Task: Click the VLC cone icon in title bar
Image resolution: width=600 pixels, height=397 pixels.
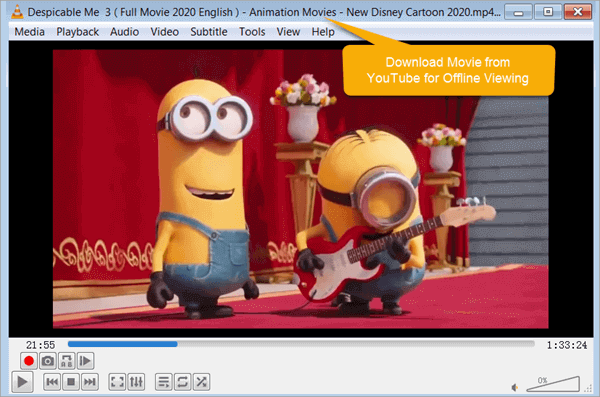Action: point(17,12)
